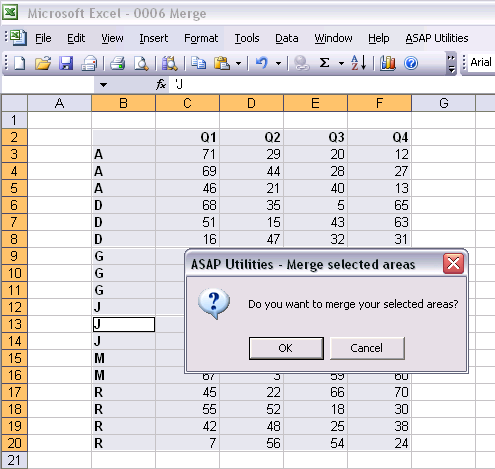Click cell containing 71
Image resolution: width=495 pixels, height=469 pixels.
point(187,154)
